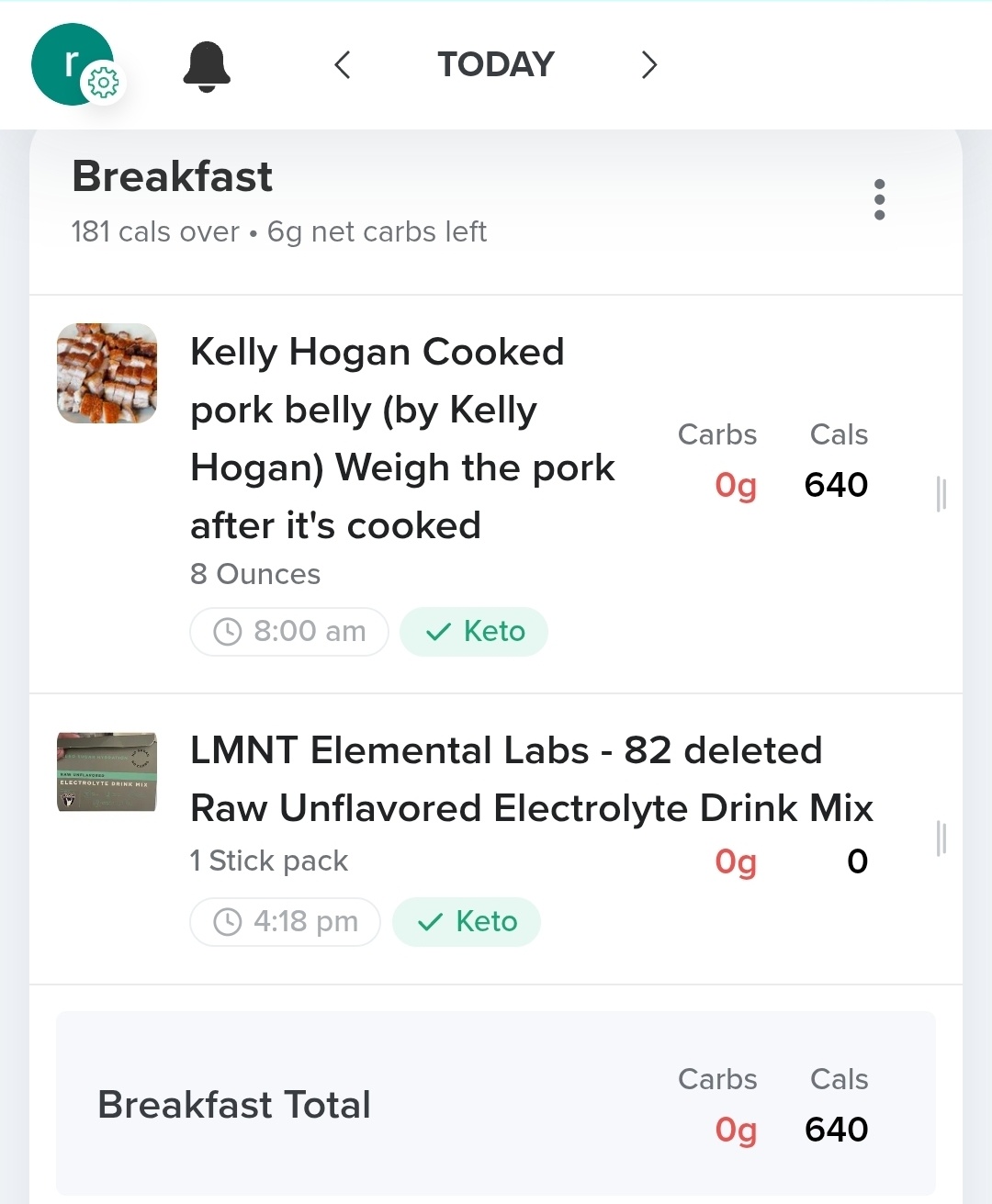Viewport: 992px width, 1204px height.
Task: Open Breakfast three-dot options menu
Action: point(879,199)
